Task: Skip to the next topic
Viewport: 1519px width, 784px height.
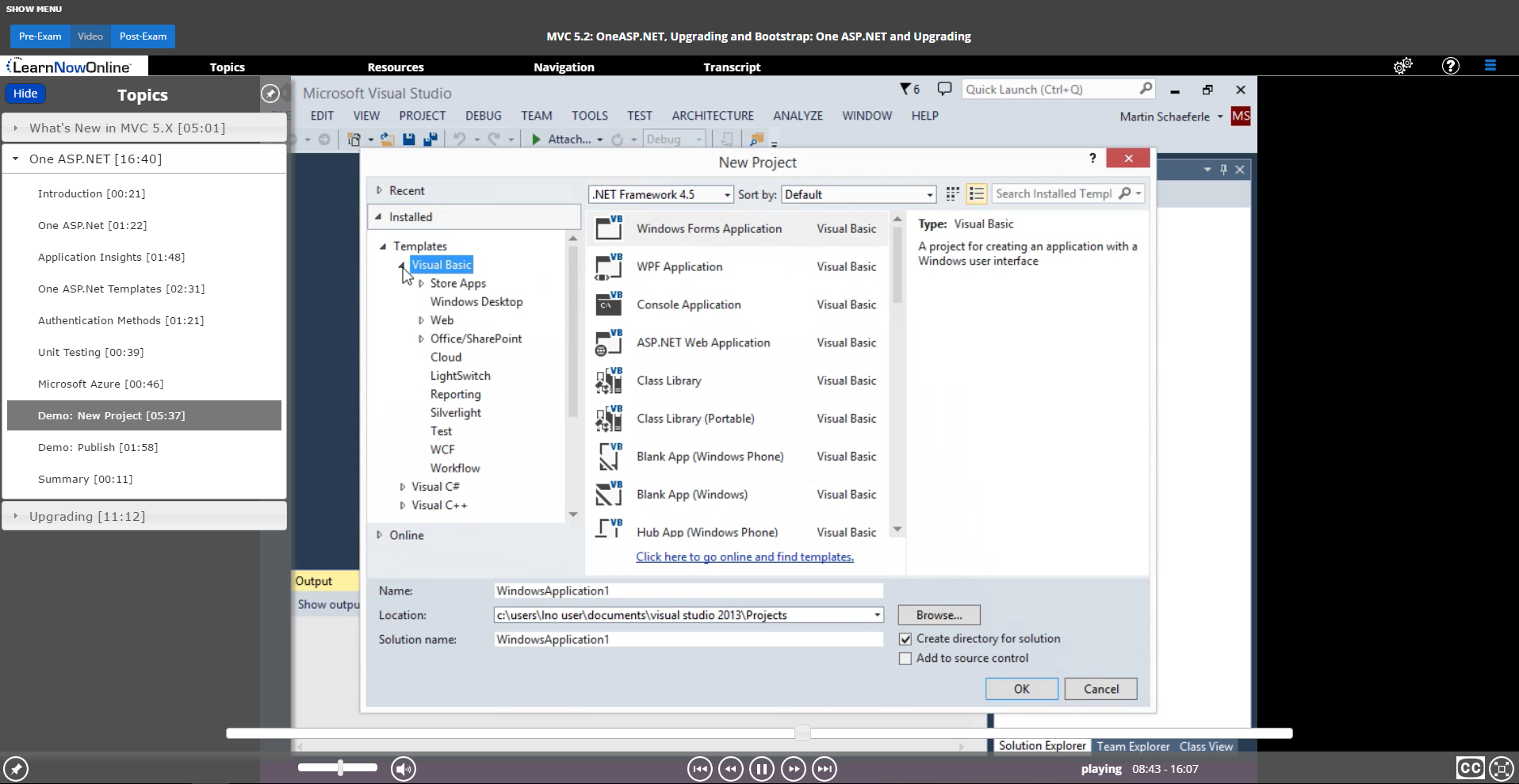Action: pos(825,769)
